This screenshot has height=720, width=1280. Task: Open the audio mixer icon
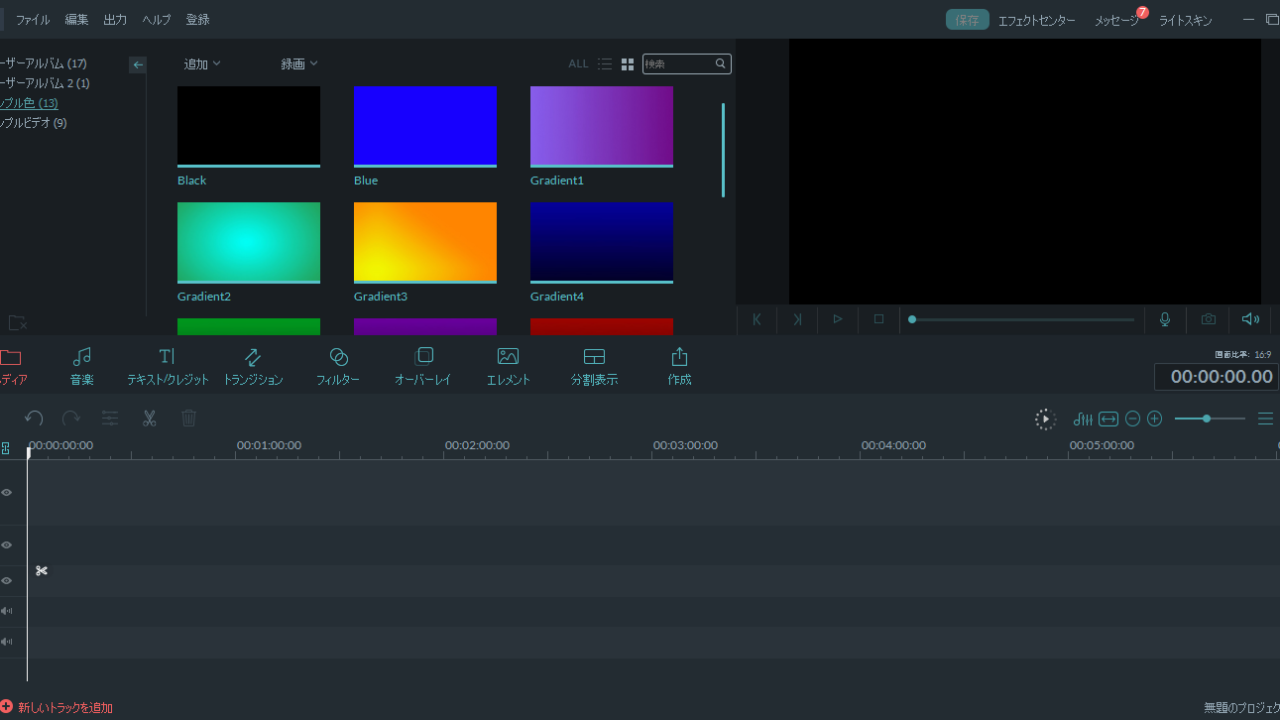(x=1083, y=419)
